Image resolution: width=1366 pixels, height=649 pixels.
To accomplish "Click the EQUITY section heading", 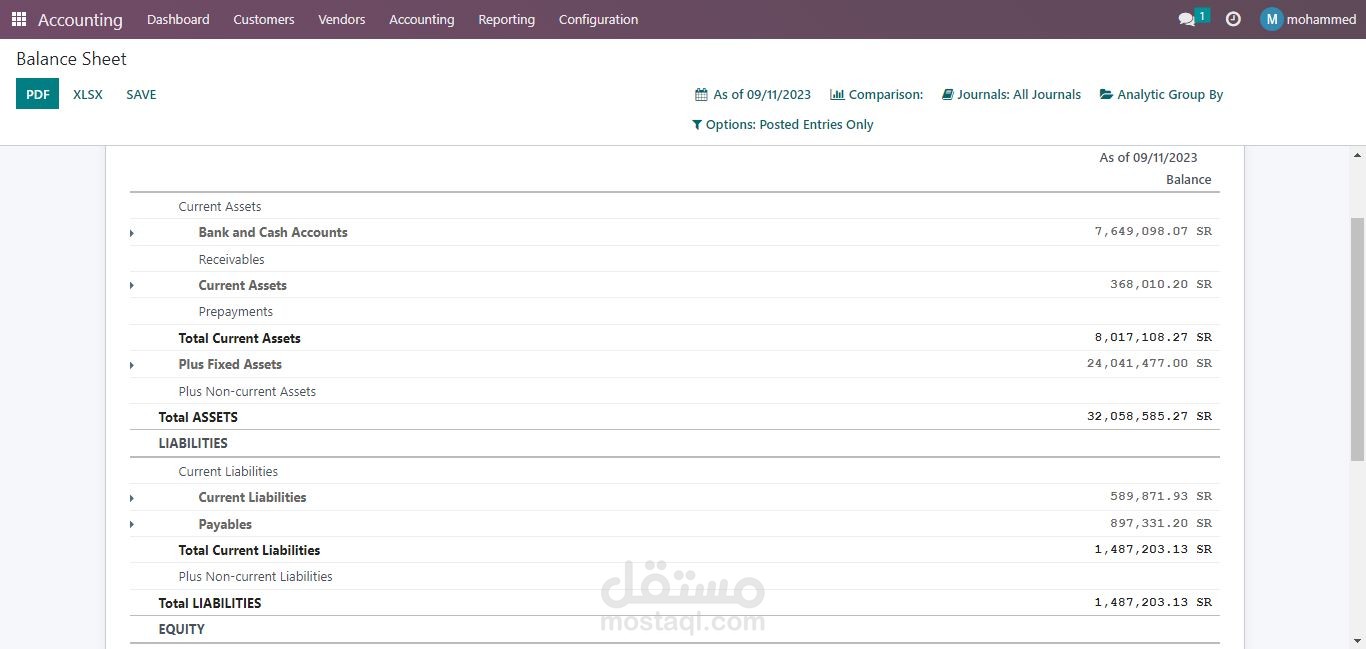I will [x=181, y=629].
